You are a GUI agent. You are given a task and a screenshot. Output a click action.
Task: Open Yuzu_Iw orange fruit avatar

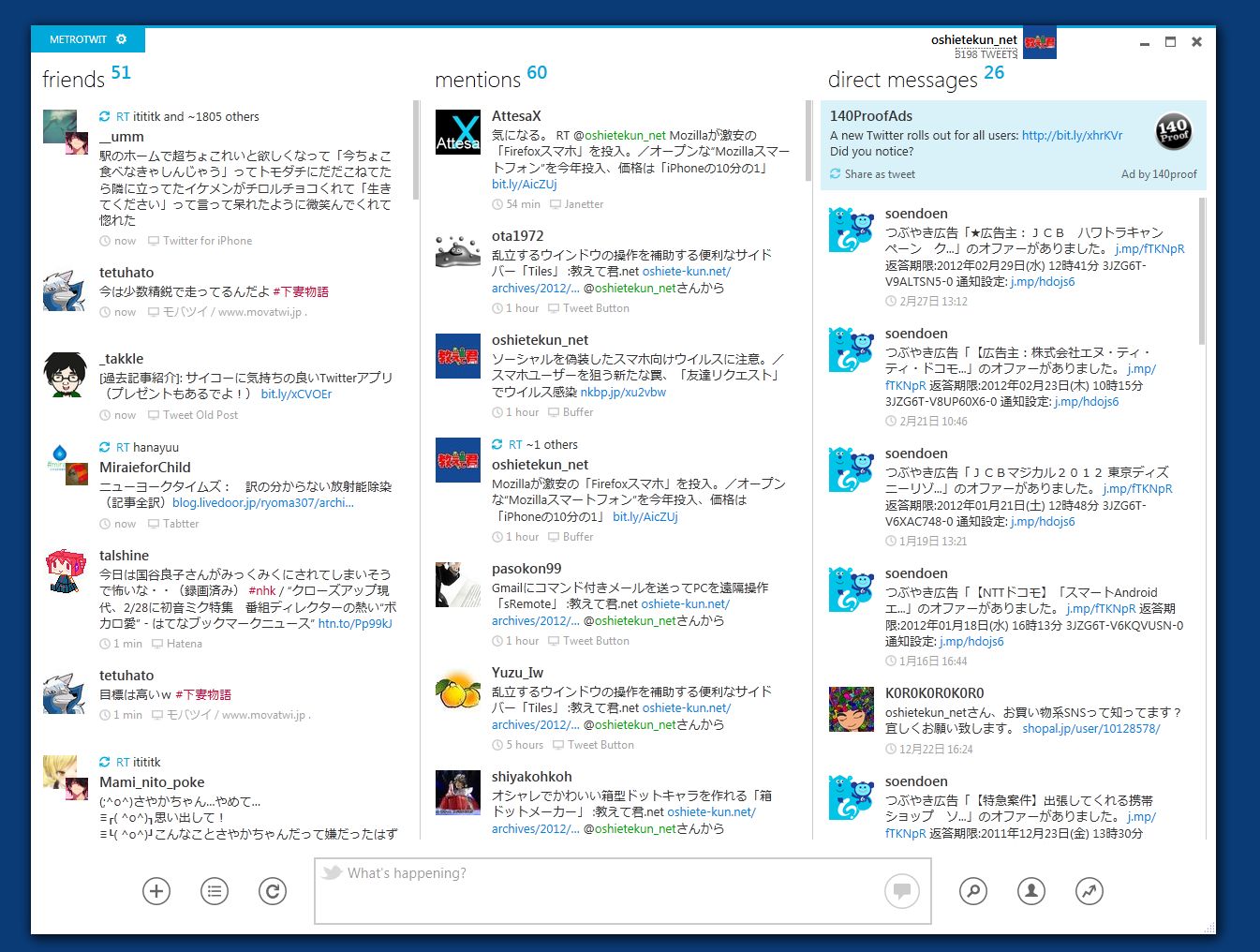[x=457, y=689]
